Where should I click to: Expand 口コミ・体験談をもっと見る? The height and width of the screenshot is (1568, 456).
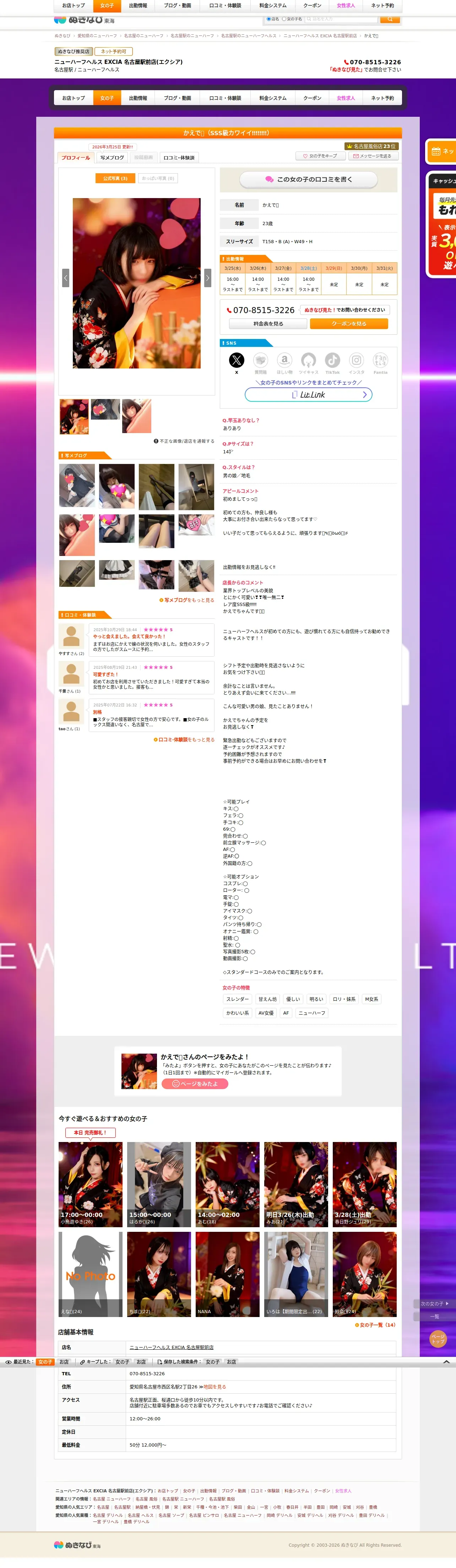pos(184,739)
